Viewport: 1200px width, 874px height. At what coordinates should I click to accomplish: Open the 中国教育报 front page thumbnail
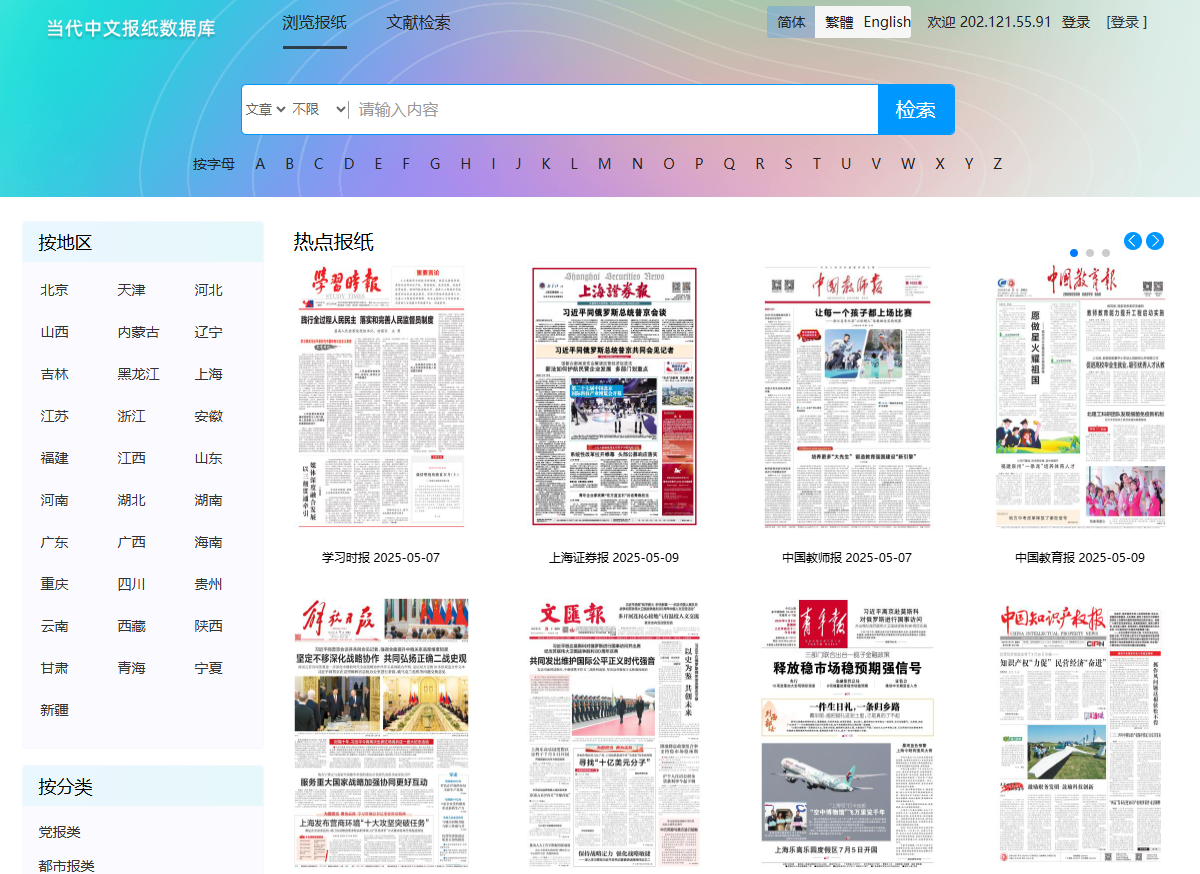point(1080,397)
